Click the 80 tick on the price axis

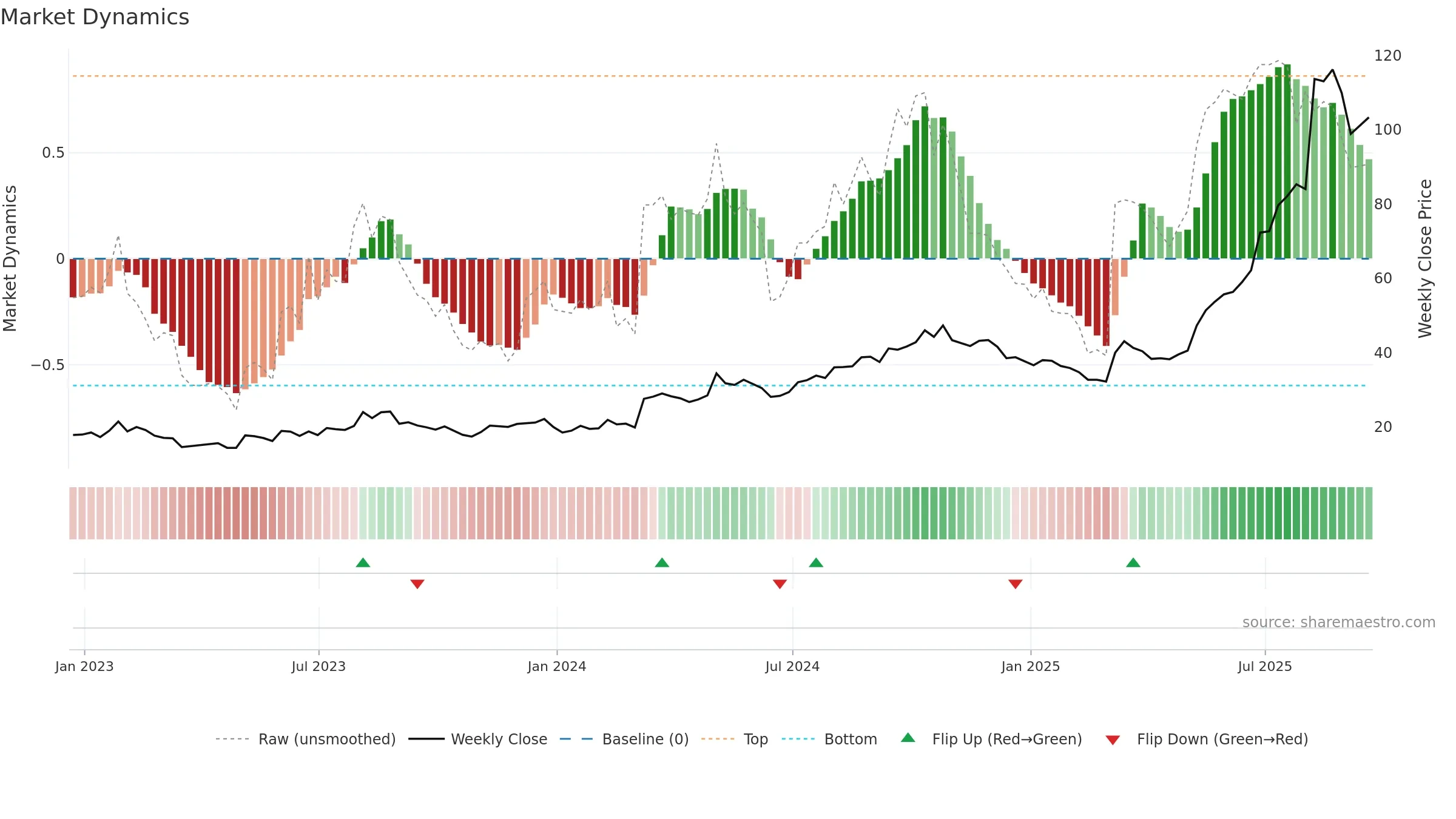tap(1383, 204)
